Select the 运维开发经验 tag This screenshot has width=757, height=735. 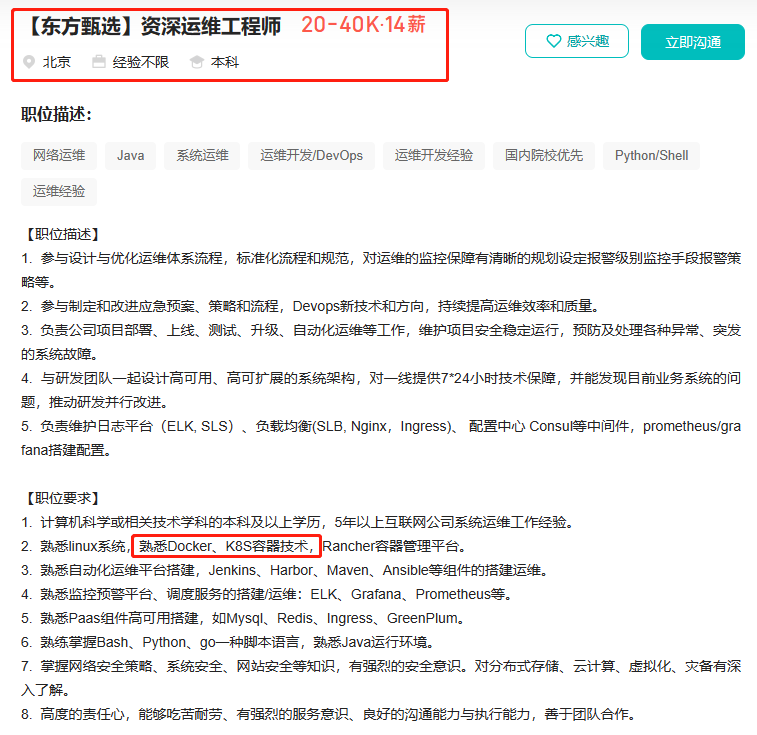(x=434, y=155)
